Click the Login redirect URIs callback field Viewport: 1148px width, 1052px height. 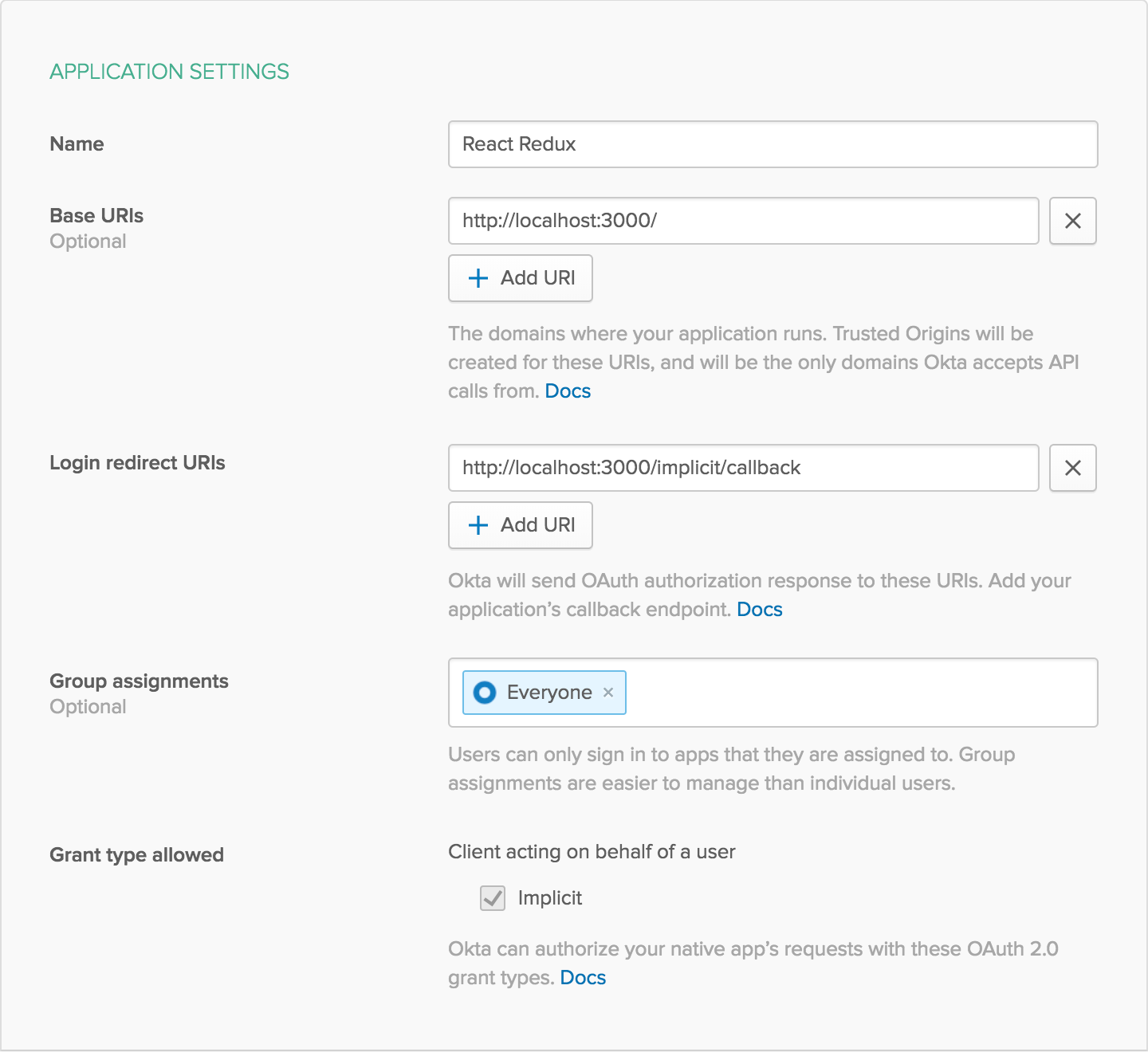[743, 468]
